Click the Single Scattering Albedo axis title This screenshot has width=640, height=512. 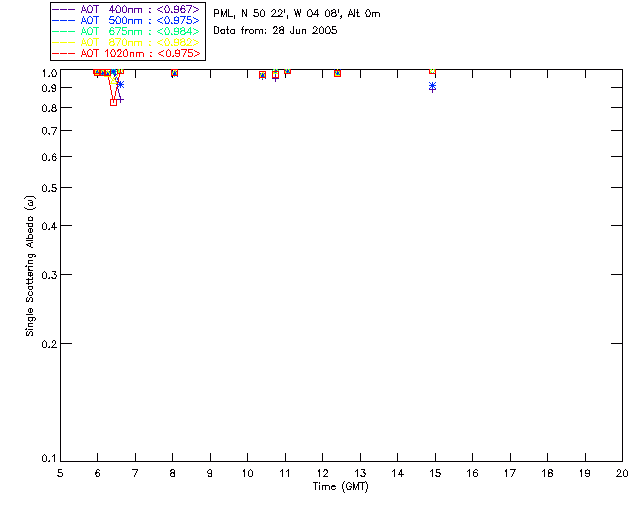(x=30, y=266)
